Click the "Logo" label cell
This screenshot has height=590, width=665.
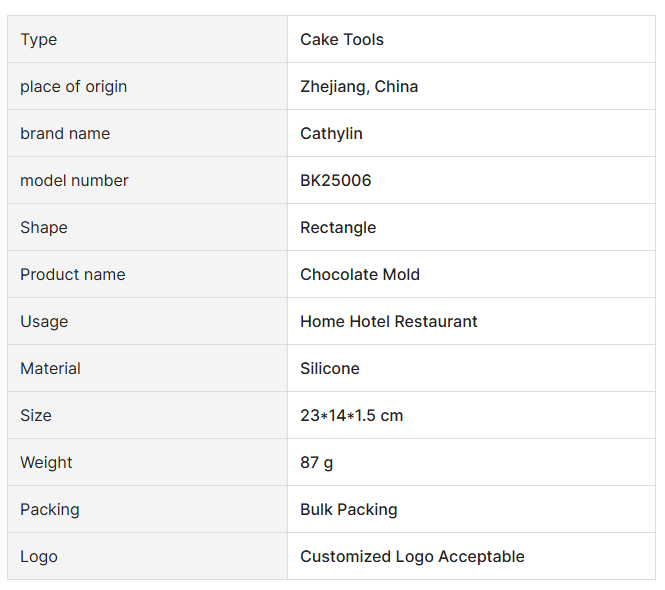(39, 557)
